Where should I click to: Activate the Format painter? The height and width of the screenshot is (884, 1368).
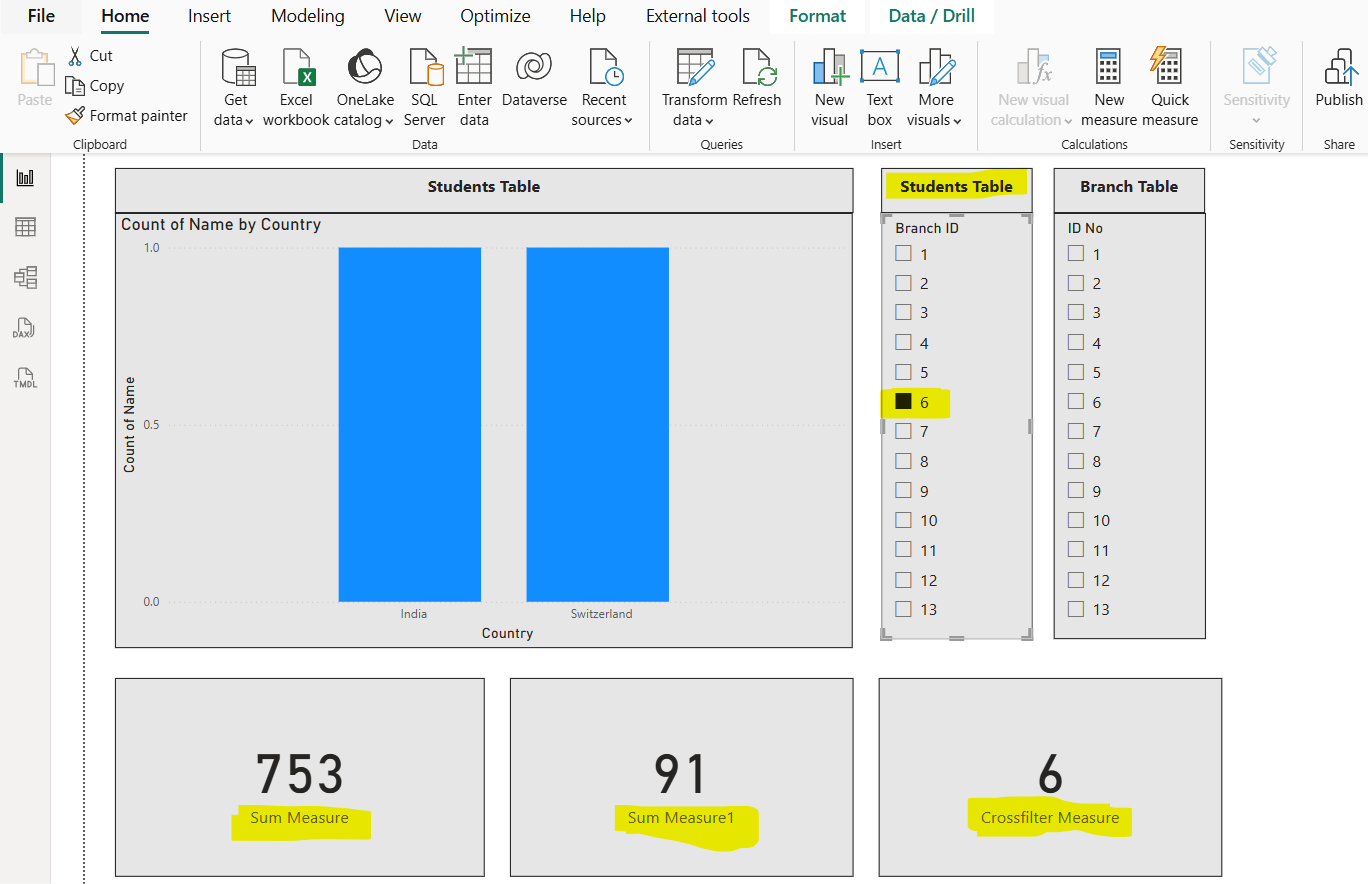126,115
